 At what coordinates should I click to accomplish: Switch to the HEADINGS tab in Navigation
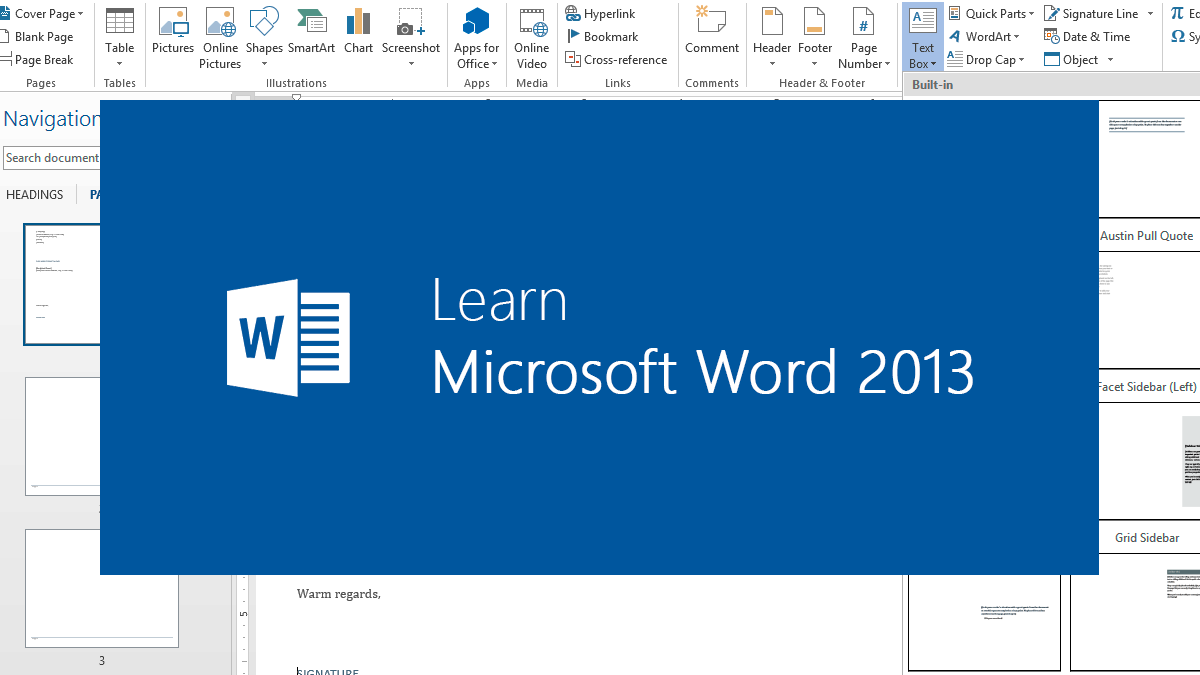pos(35,195)
